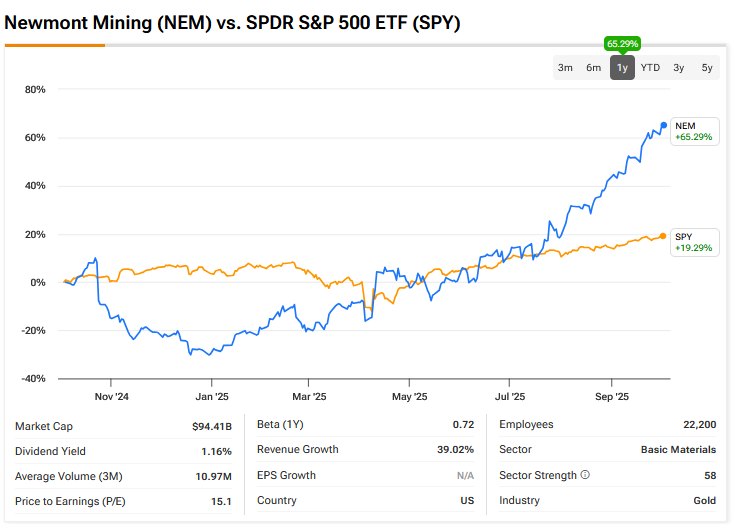
Task: Click the SPY +19.29% legend label
Action: 693,242
